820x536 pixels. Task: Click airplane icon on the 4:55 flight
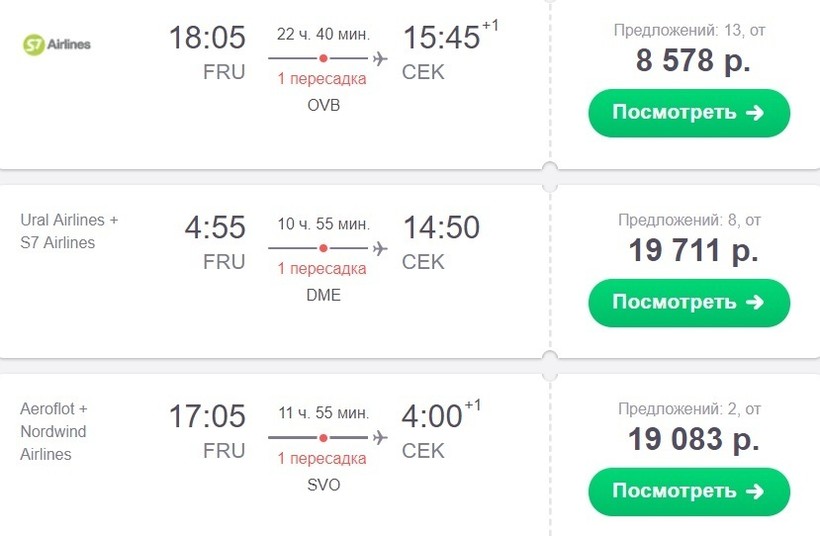pos(380,247)
